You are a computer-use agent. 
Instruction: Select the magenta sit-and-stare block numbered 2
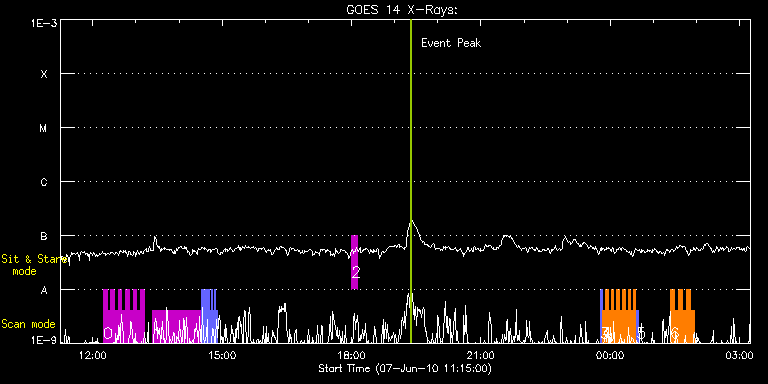355,262
